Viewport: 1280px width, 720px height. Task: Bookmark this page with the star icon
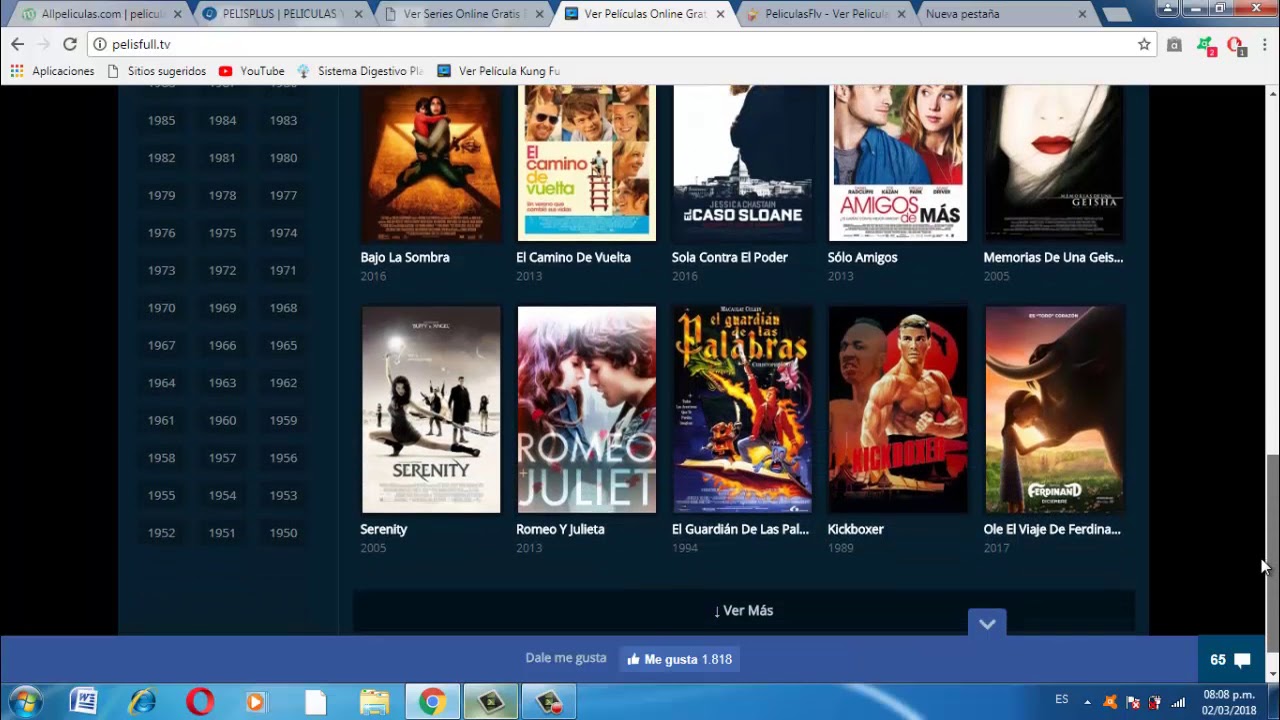point(1144,44)
